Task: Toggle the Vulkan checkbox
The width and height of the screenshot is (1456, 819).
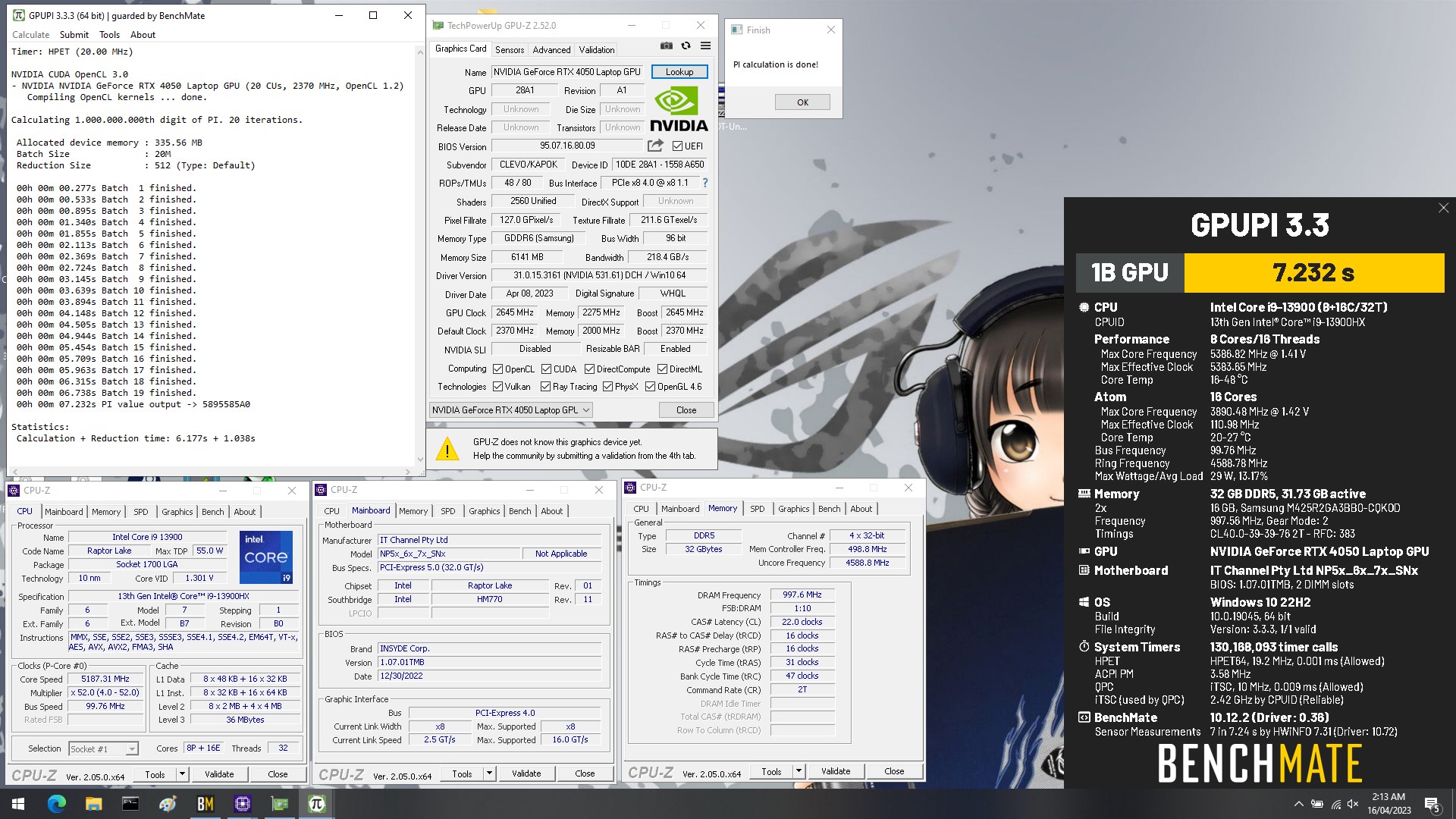Action: (x=497, y=387)
